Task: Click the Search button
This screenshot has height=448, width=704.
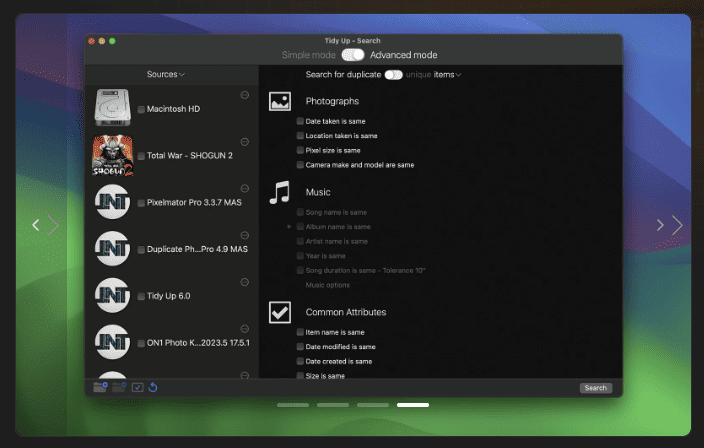Action: click(x=595, y=388)
